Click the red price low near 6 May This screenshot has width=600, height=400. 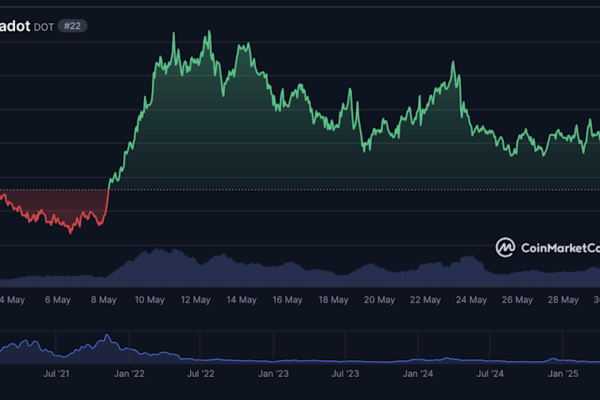coord(70,232)
